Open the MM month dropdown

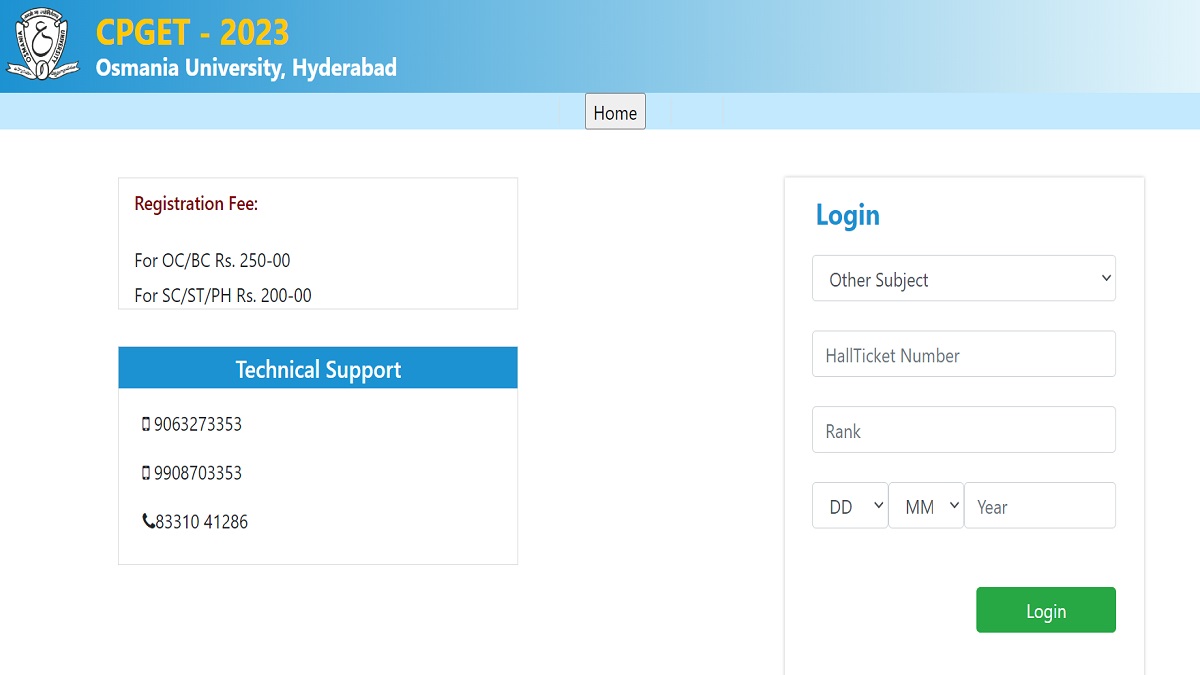[x=925, y=506]
